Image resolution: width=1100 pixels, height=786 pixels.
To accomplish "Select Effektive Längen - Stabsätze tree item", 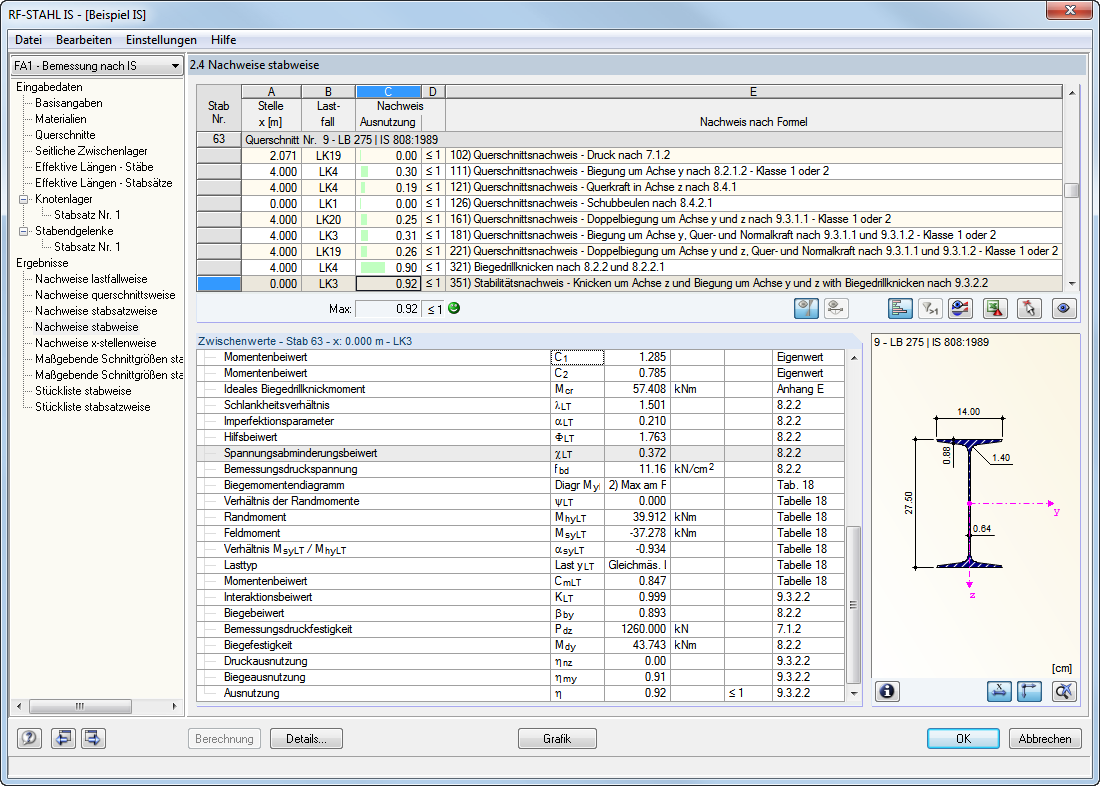I will (104, 183).
